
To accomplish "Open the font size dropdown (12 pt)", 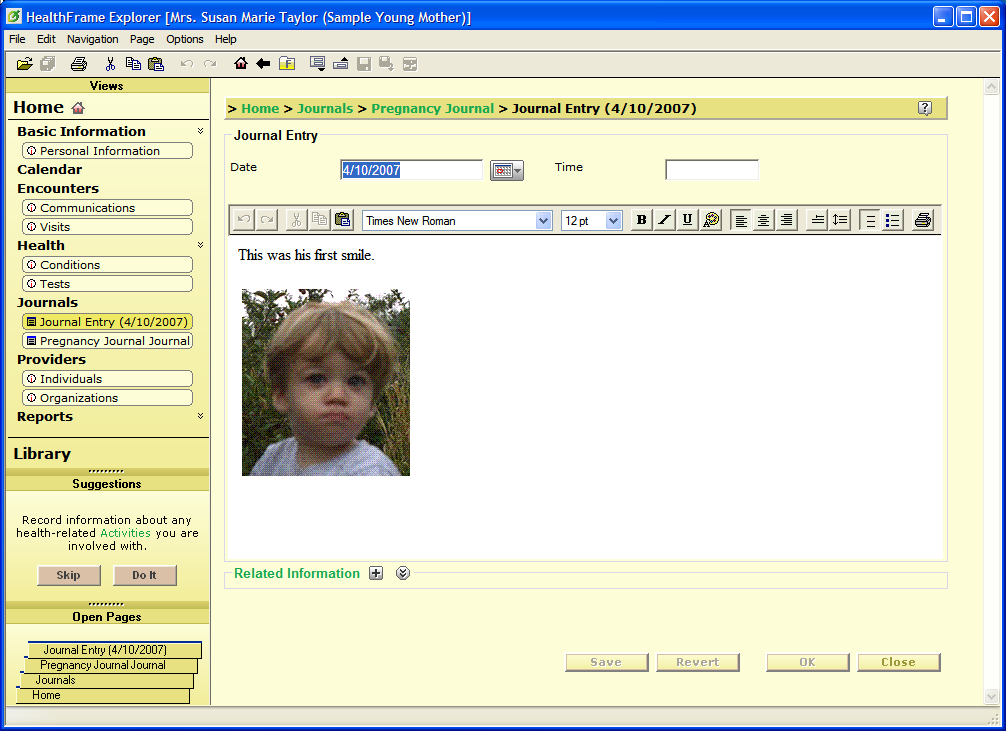I will [x=613, y=221].
